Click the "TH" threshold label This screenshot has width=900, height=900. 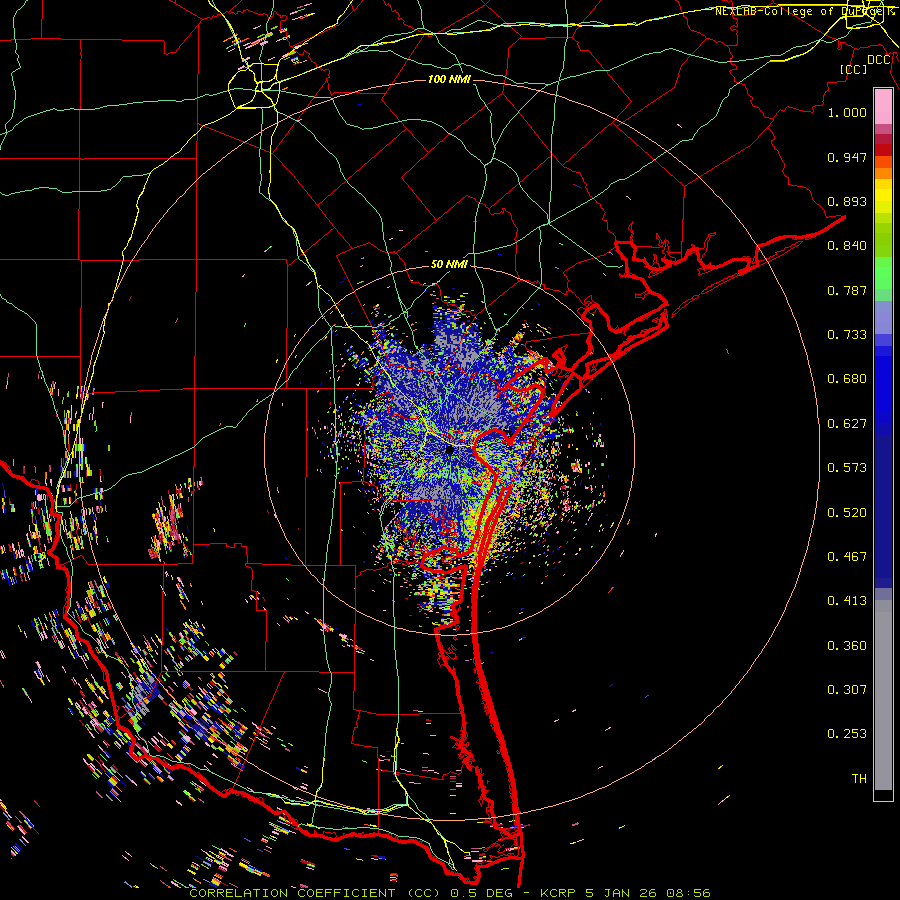[859, 779]
